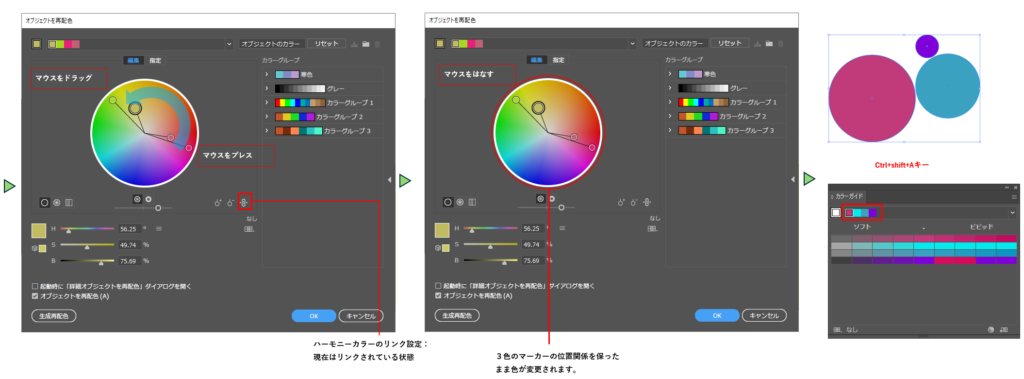Click delete color group trash icon, left dialog
The height and width of the screenshot is (379, 1024).
click(377, 44)
